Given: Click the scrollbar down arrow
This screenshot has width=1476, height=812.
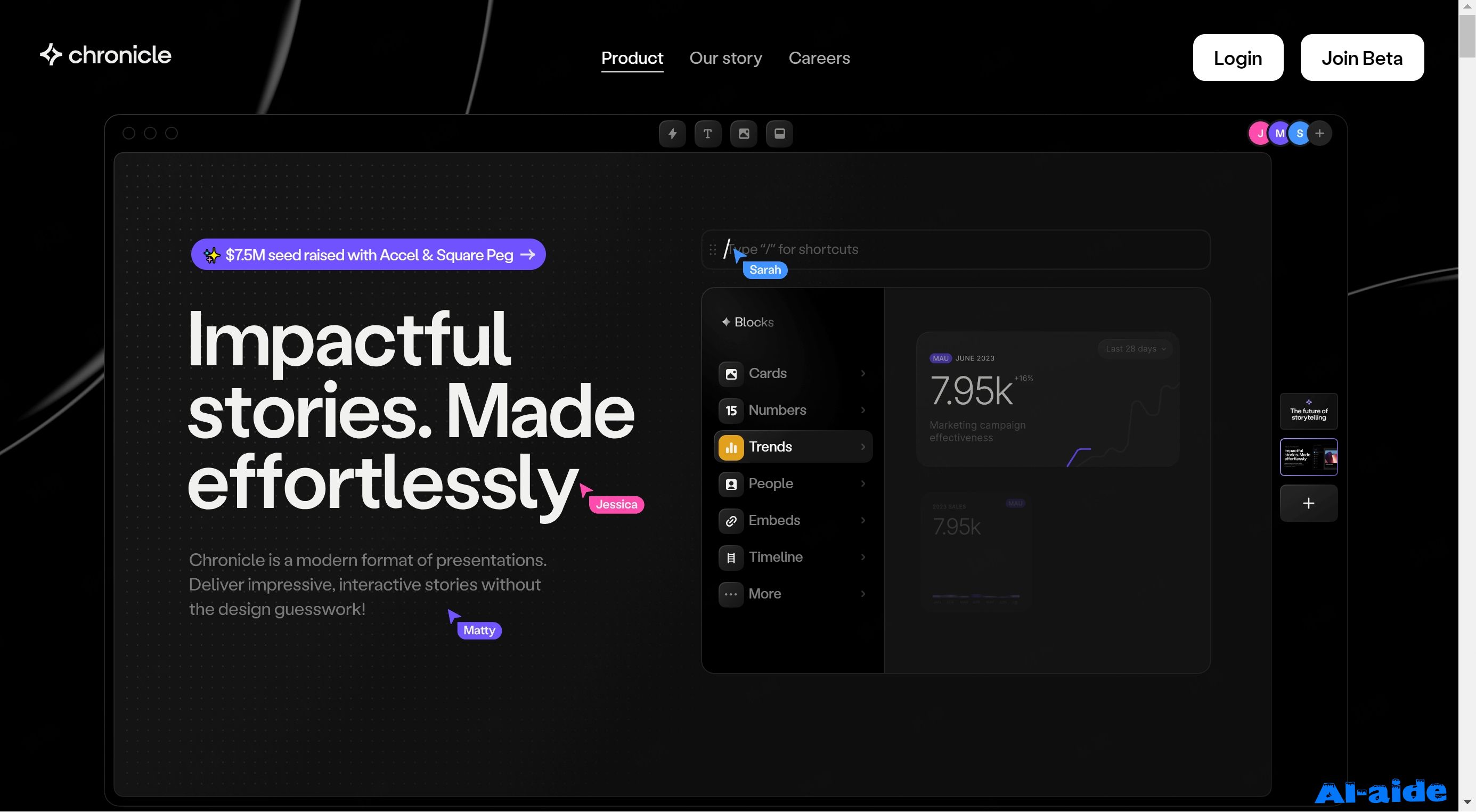Looking at the screenshot, I should [1467, 802].
